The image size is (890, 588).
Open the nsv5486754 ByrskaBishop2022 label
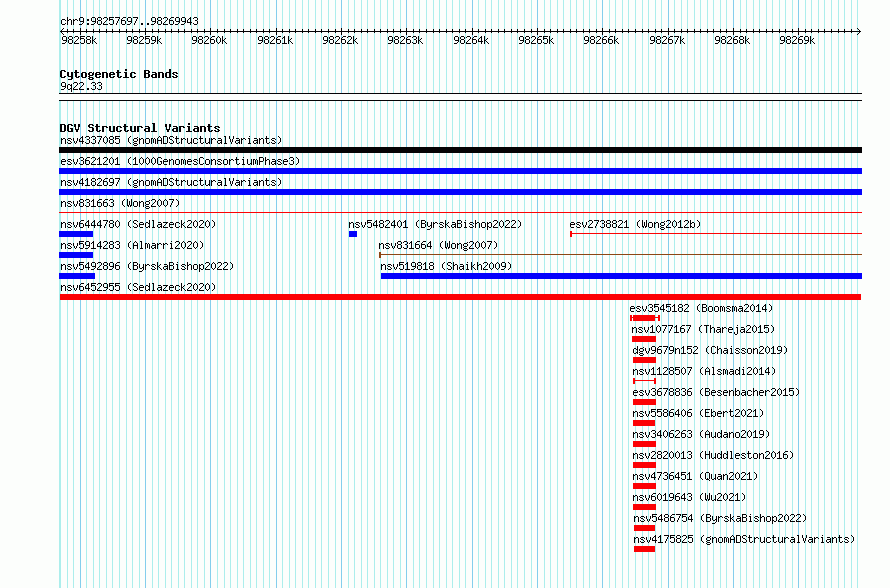(720, 518)
